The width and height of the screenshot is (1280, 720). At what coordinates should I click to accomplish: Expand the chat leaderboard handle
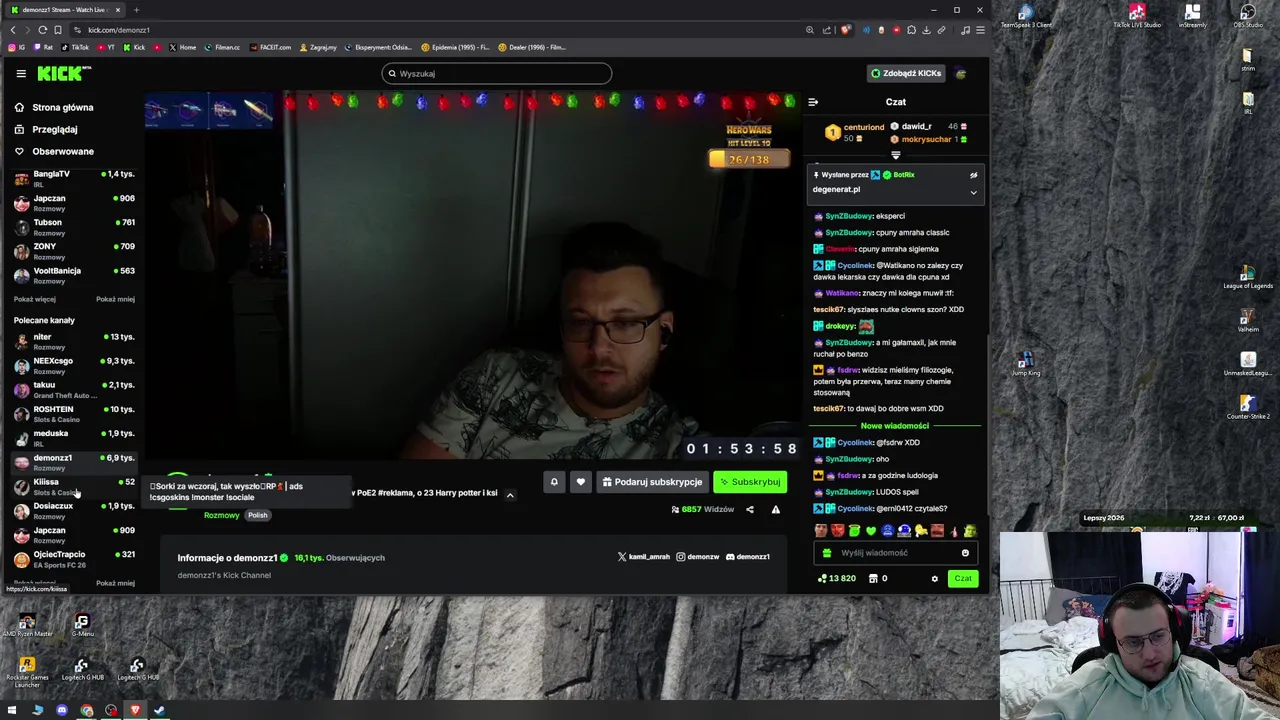(x=895, y=155)
